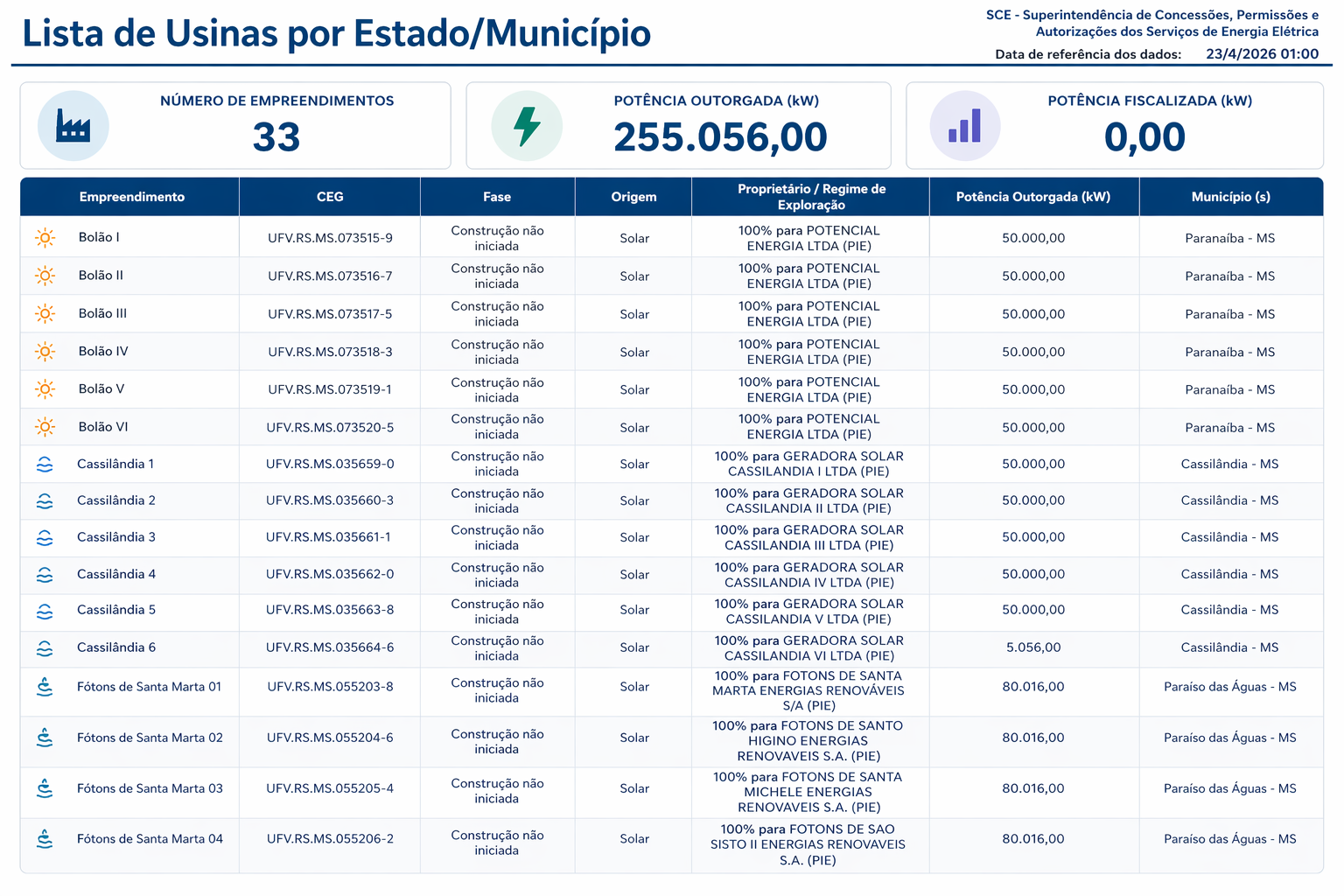Select the Cassilândia 3 plant name
Screen dimensions: 1344x896
(x=116, y=537)
